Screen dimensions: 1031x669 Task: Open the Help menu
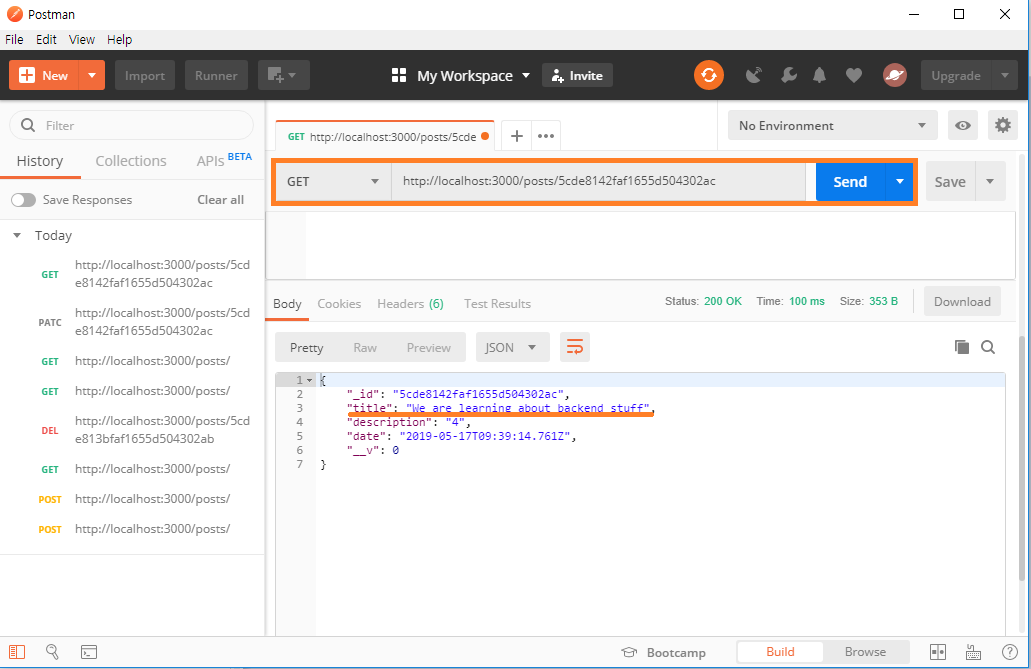(120, 39)
